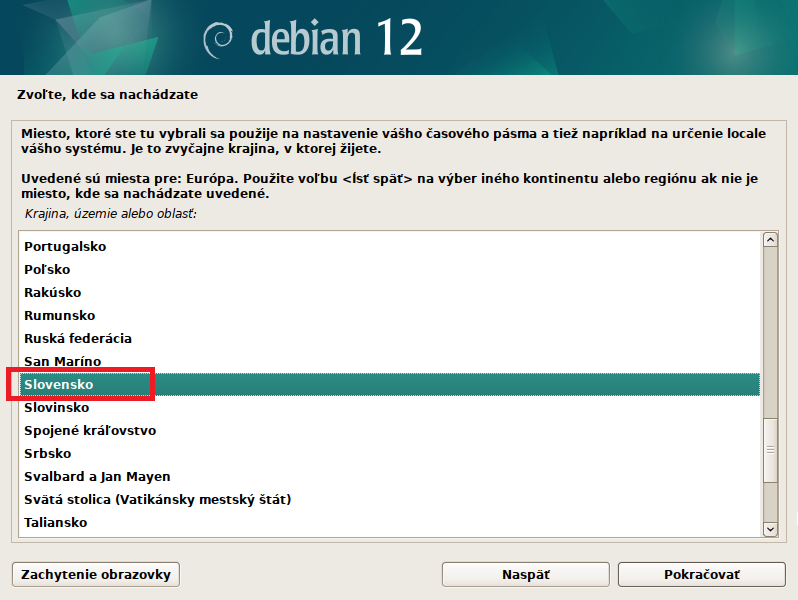Screen dimensions: 798x600
Task: Choose Rakúsko as location
Action: click(52, 292)
